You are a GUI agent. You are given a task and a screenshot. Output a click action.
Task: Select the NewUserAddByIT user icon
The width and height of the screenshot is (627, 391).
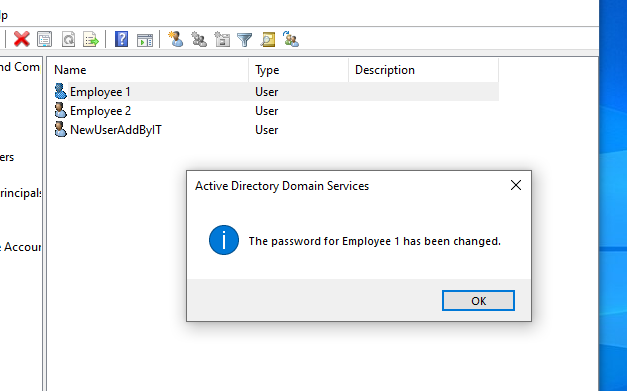pyautogui.click(x=60, y=130)
